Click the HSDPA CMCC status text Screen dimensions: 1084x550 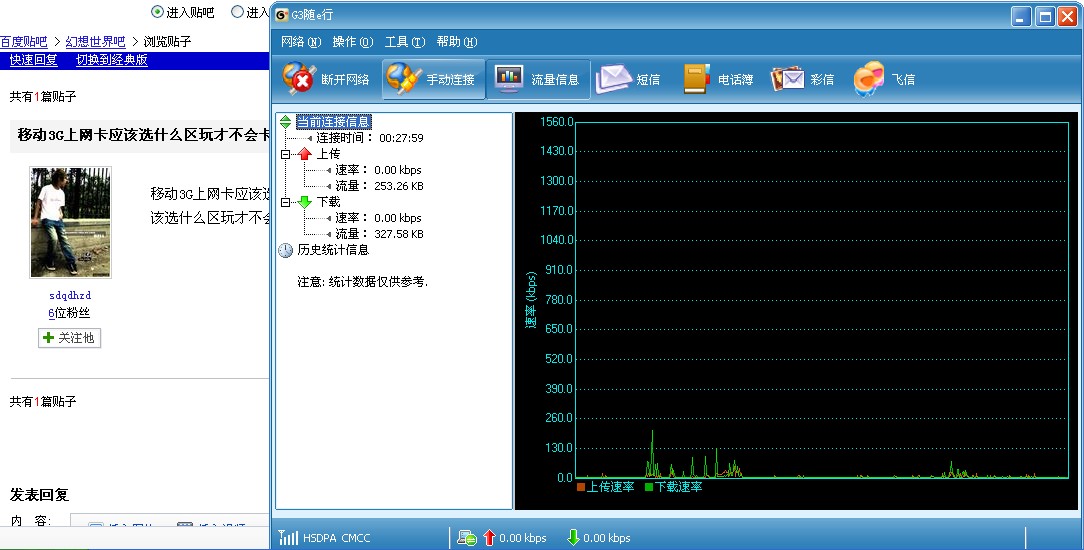pyautogui.click(x=337, y=538)
